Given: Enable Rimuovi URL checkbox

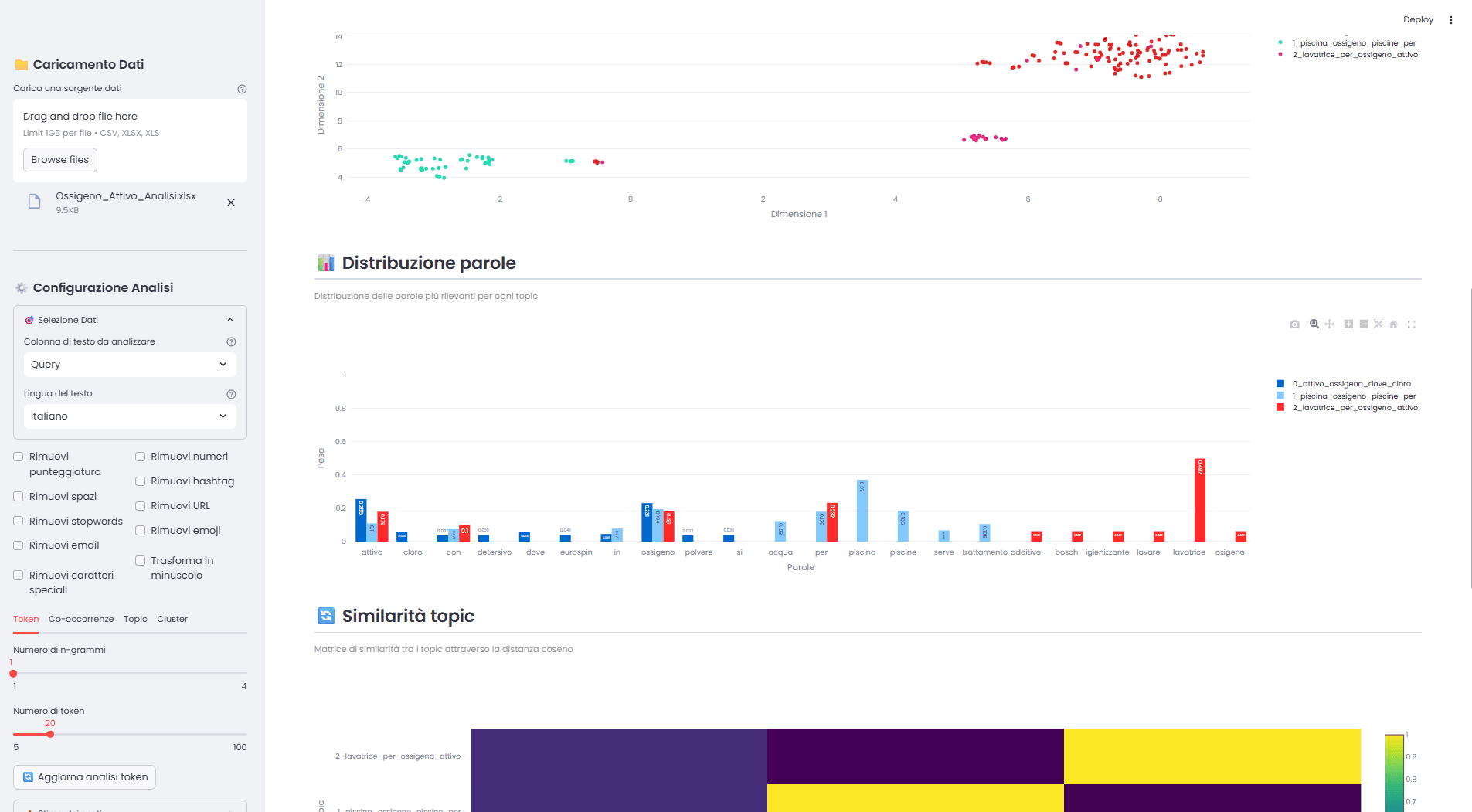Looking at the screenshot, I should coord(141,506).
